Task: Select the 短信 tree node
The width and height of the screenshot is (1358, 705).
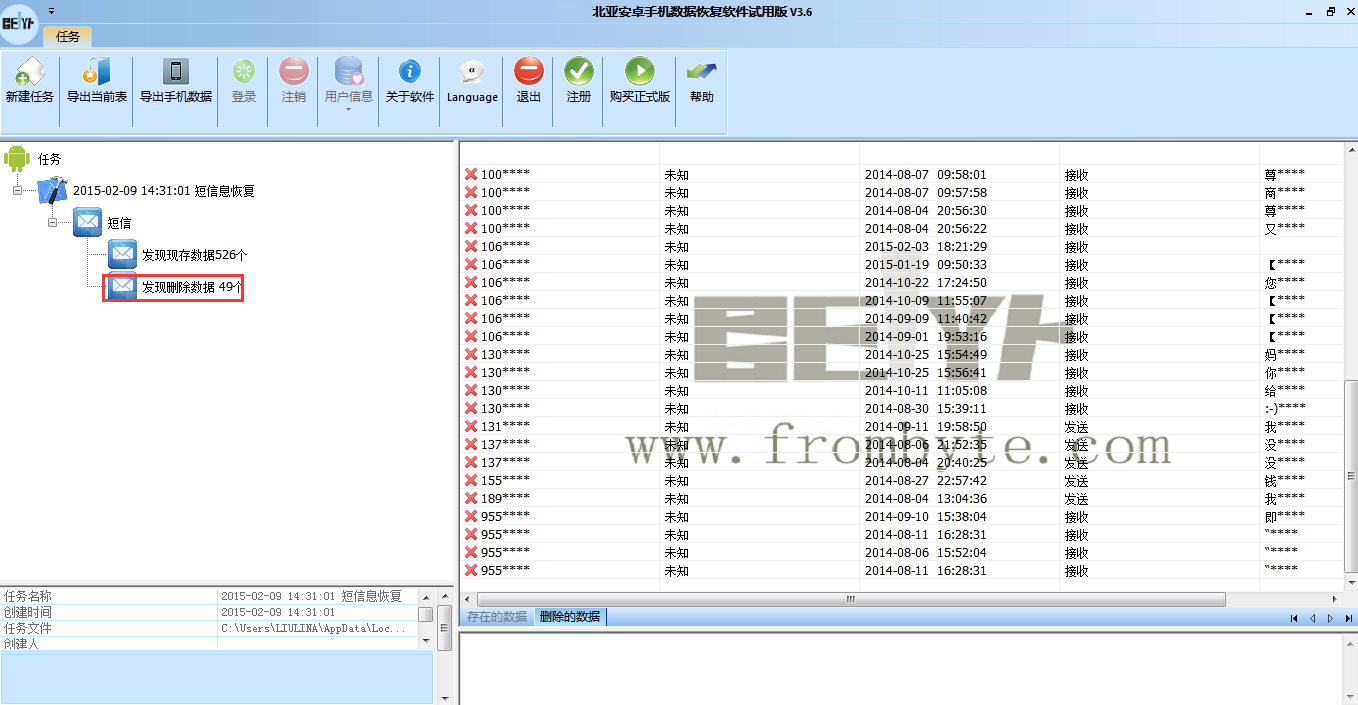Action: [119, 223]
